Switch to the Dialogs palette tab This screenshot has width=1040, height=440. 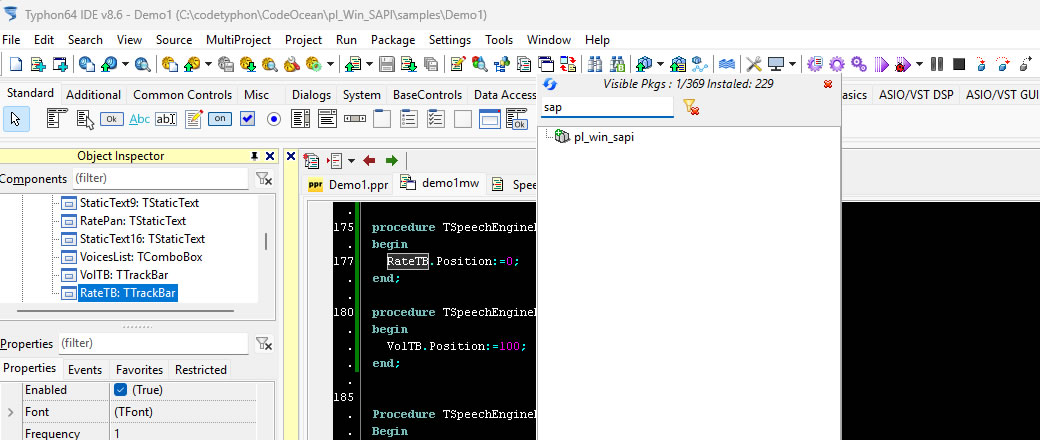[x=311, y=95]
